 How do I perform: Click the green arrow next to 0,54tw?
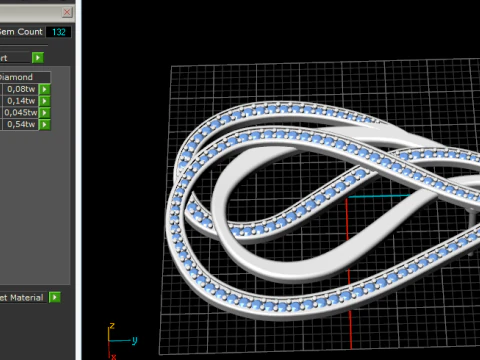(x=45, y=124)
